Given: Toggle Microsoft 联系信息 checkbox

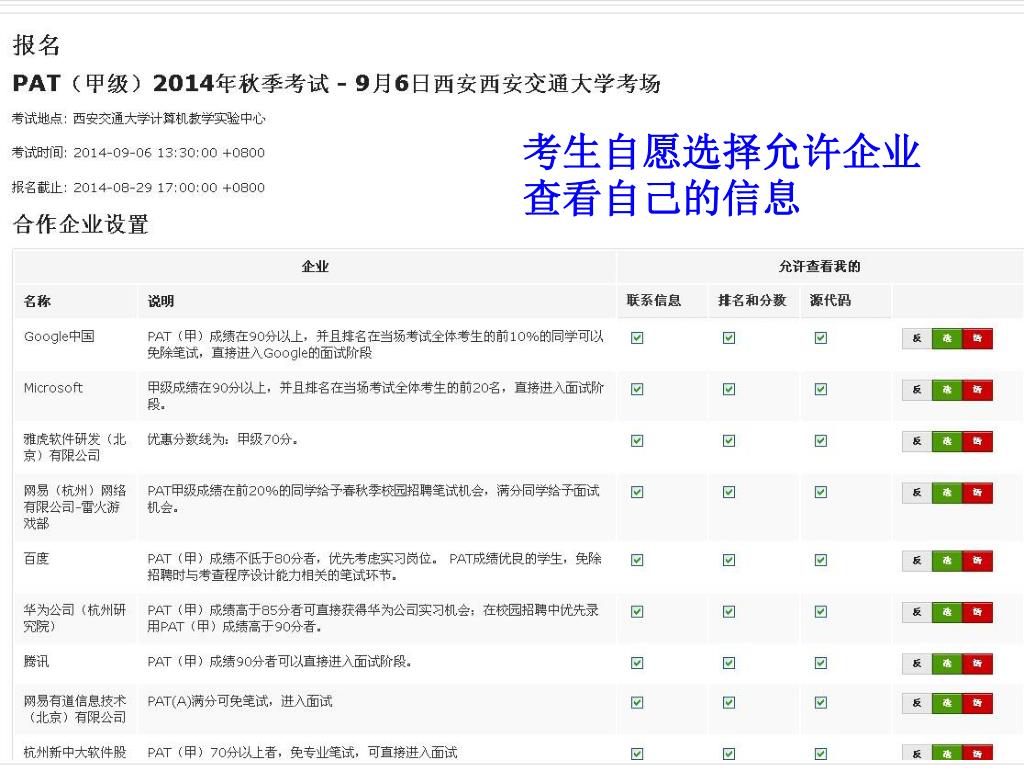Looking at the screenshot, I should click(x=637, y=389).
